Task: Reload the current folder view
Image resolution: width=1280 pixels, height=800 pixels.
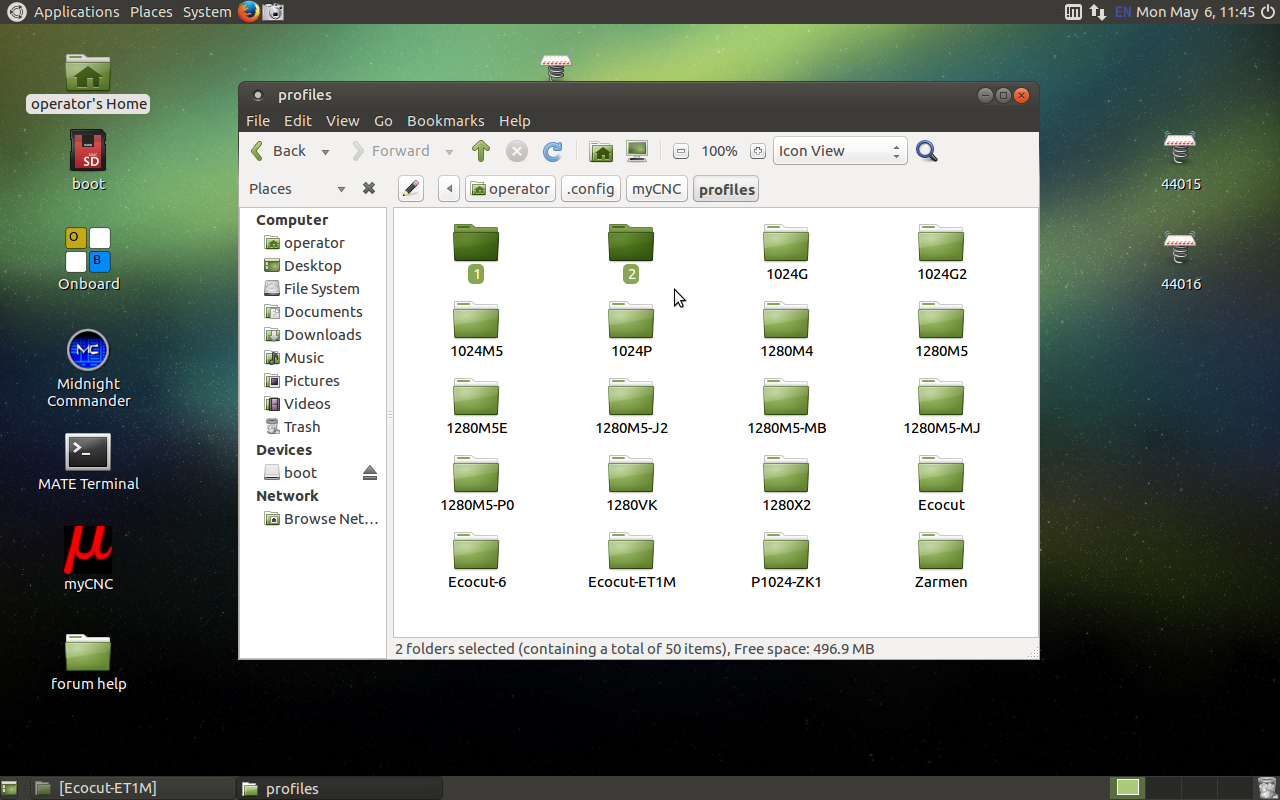Action: pos(552,151)
